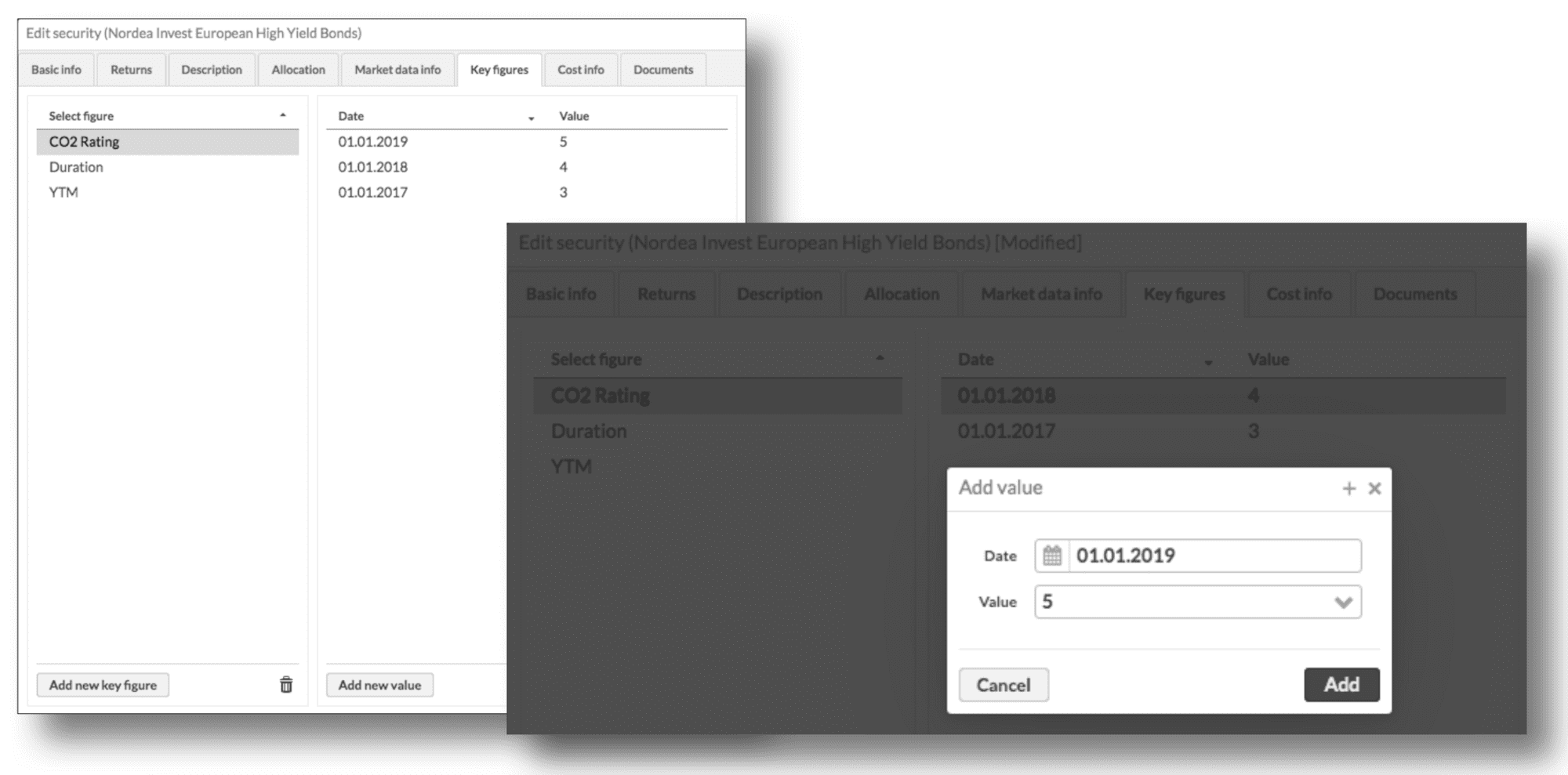Sort by the Select figure column arrow in the front window
Viewport: 1568px width, 775px height.
pos(283,116)
